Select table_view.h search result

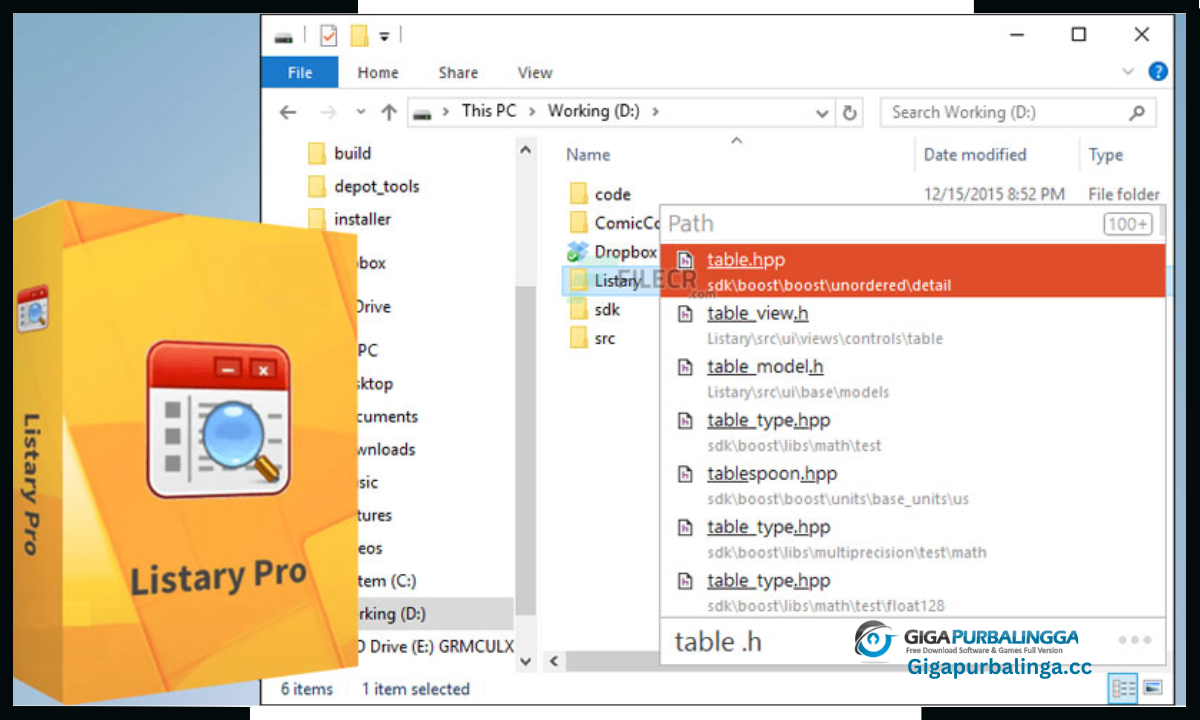click(x=913, y=325)
